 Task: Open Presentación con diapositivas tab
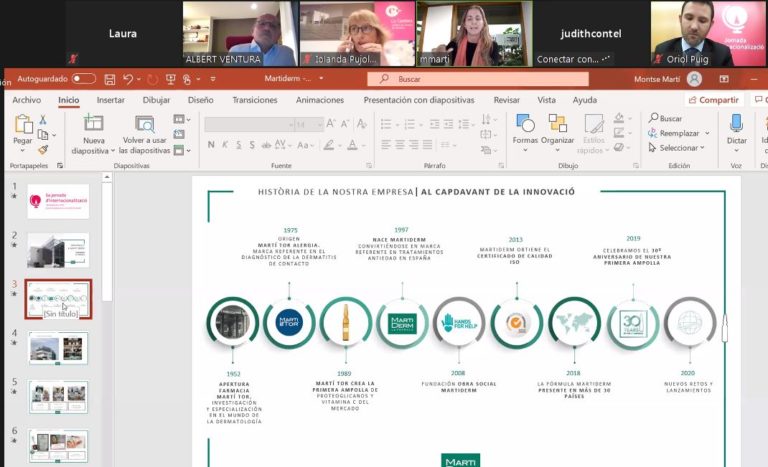[x=419, y=100]
